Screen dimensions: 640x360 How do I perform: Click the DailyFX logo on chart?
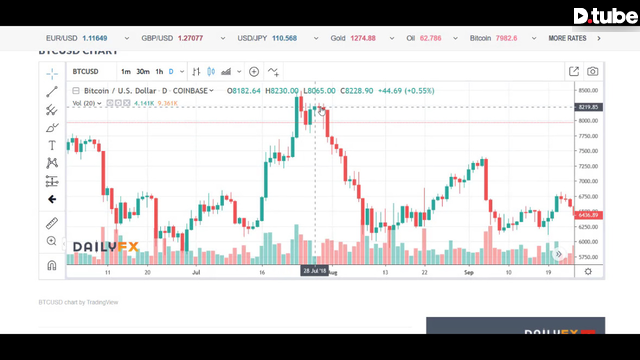(106, 247)
